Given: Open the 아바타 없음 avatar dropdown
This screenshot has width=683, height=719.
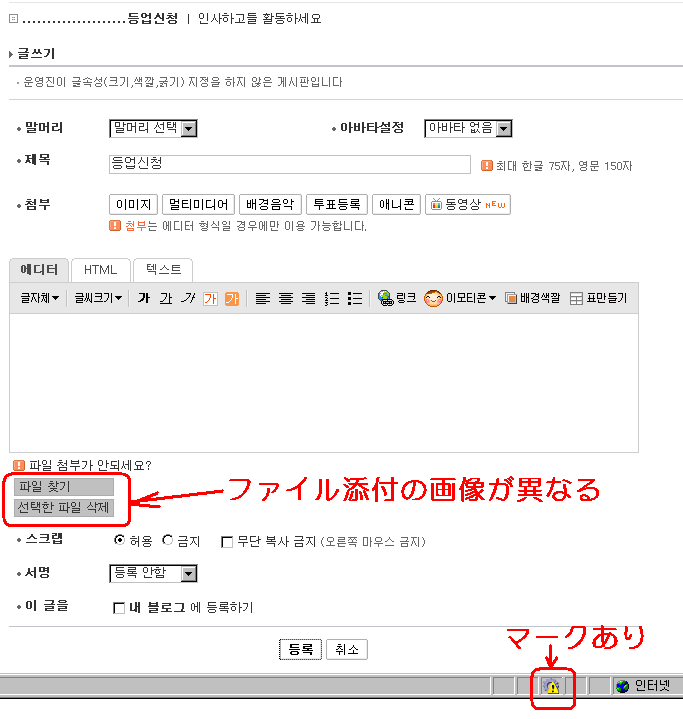Looking at the screenshot, I should 468,128.
